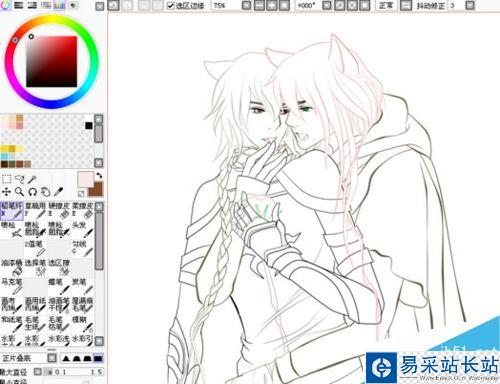Rotate the canvas clockwise

pyautogui.click(x=352, y=5)
